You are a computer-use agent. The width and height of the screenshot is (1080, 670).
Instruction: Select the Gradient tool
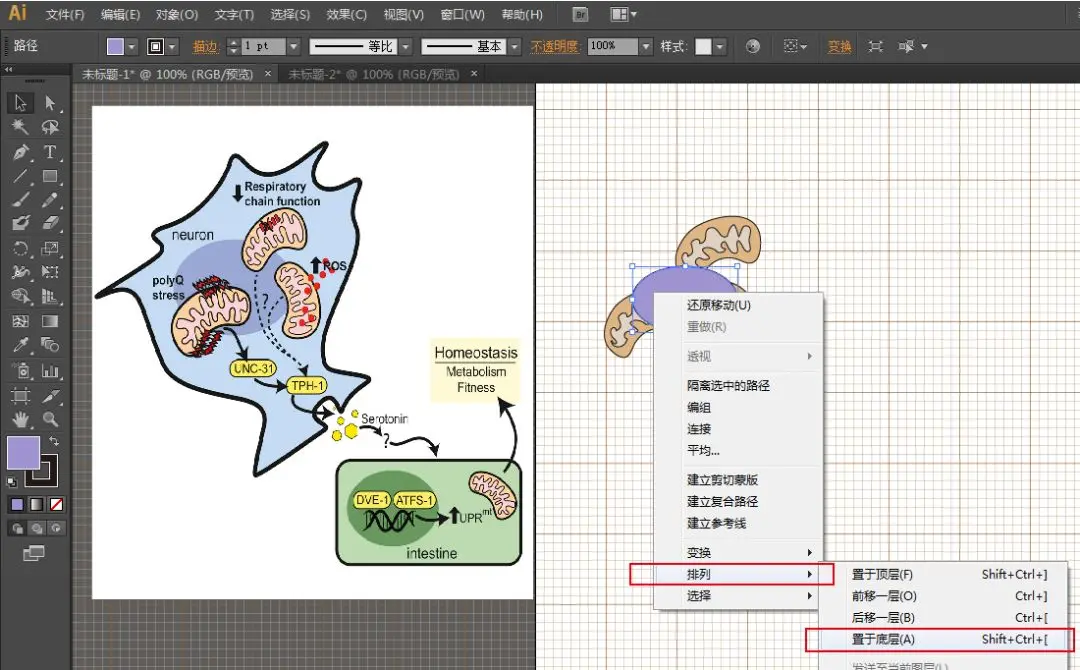tap(50, 321)
